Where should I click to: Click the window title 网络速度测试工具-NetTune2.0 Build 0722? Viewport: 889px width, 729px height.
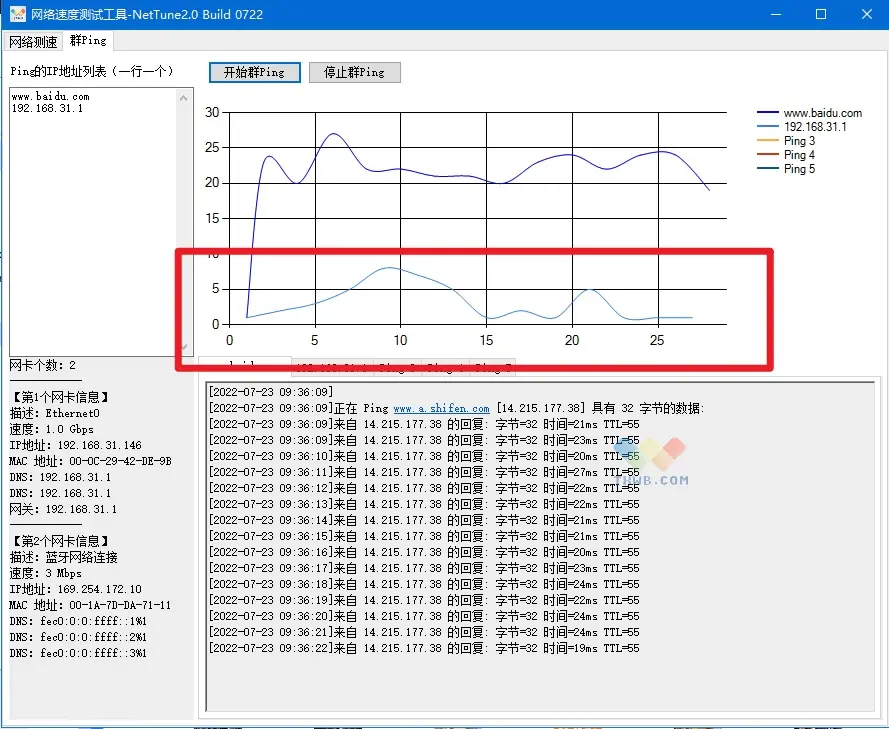(147, 14)
